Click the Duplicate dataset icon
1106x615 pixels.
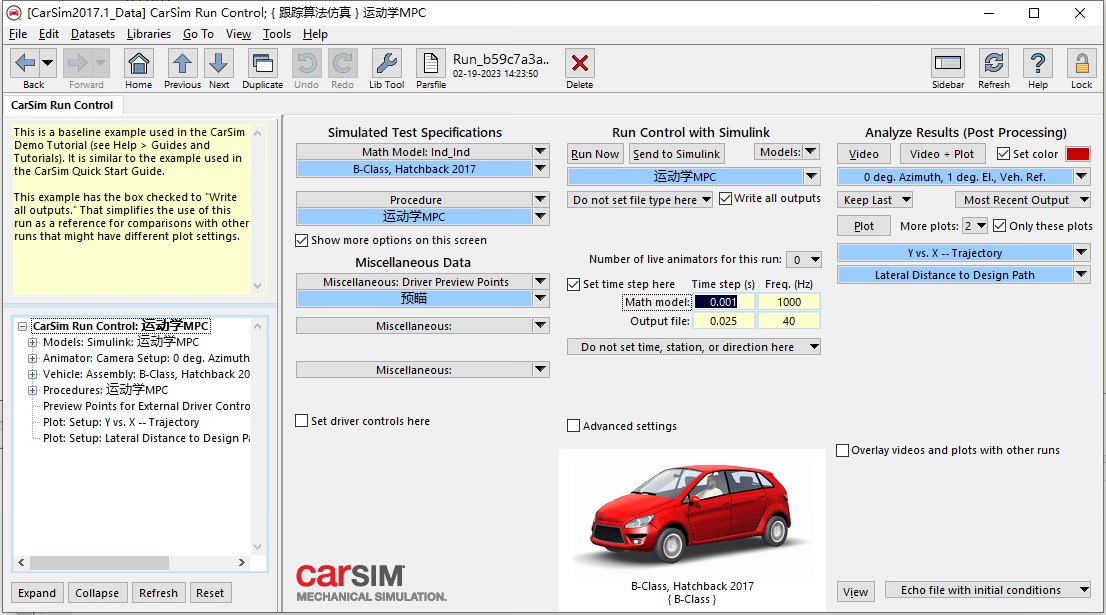pos(262,63)
